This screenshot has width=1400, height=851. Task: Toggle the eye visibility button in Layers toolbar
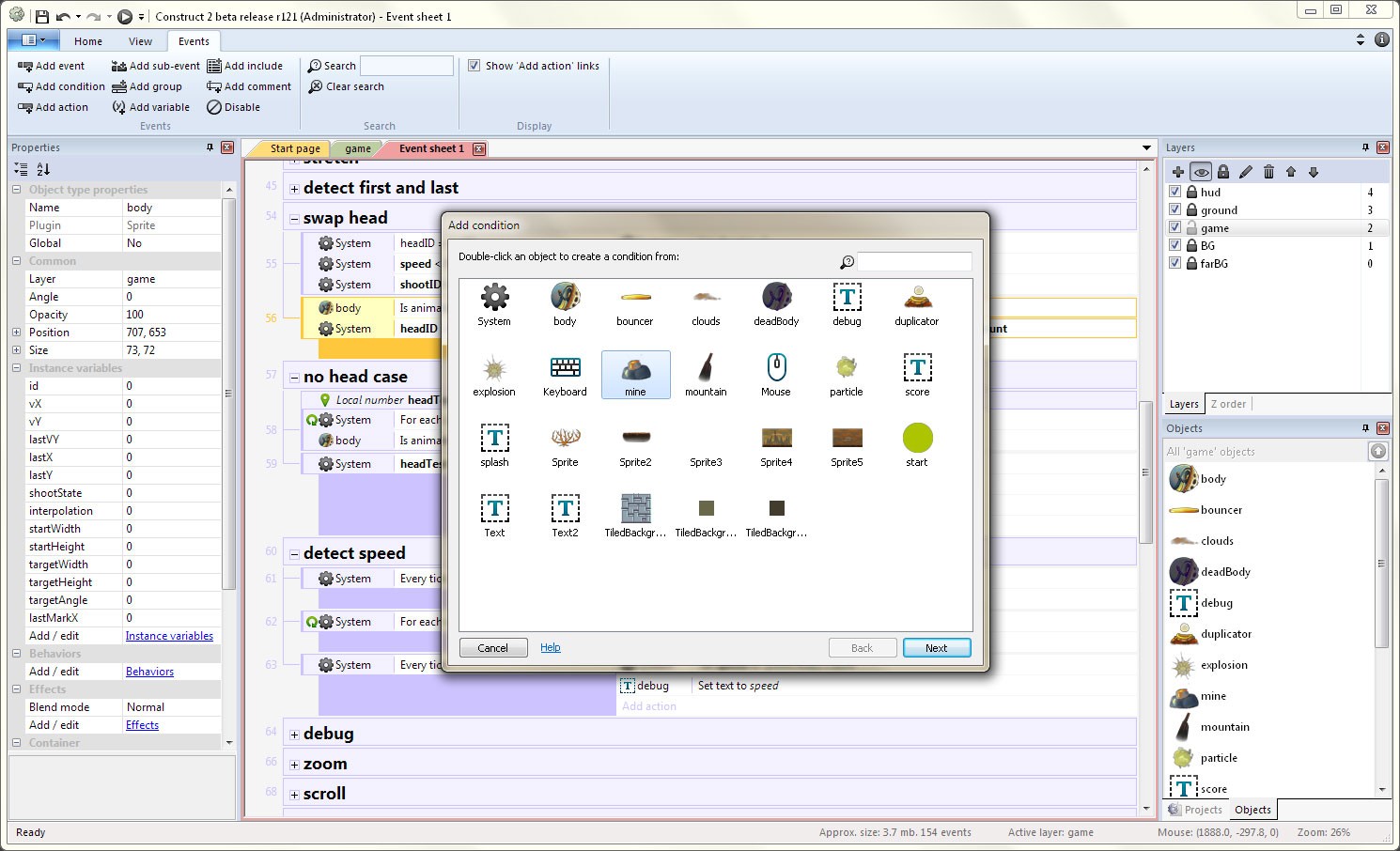click(1201, 172)
